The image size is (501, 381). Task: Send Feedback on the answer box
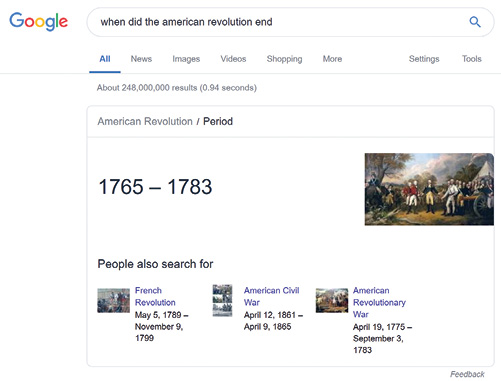pyautogui.click(x=467, y=374)
